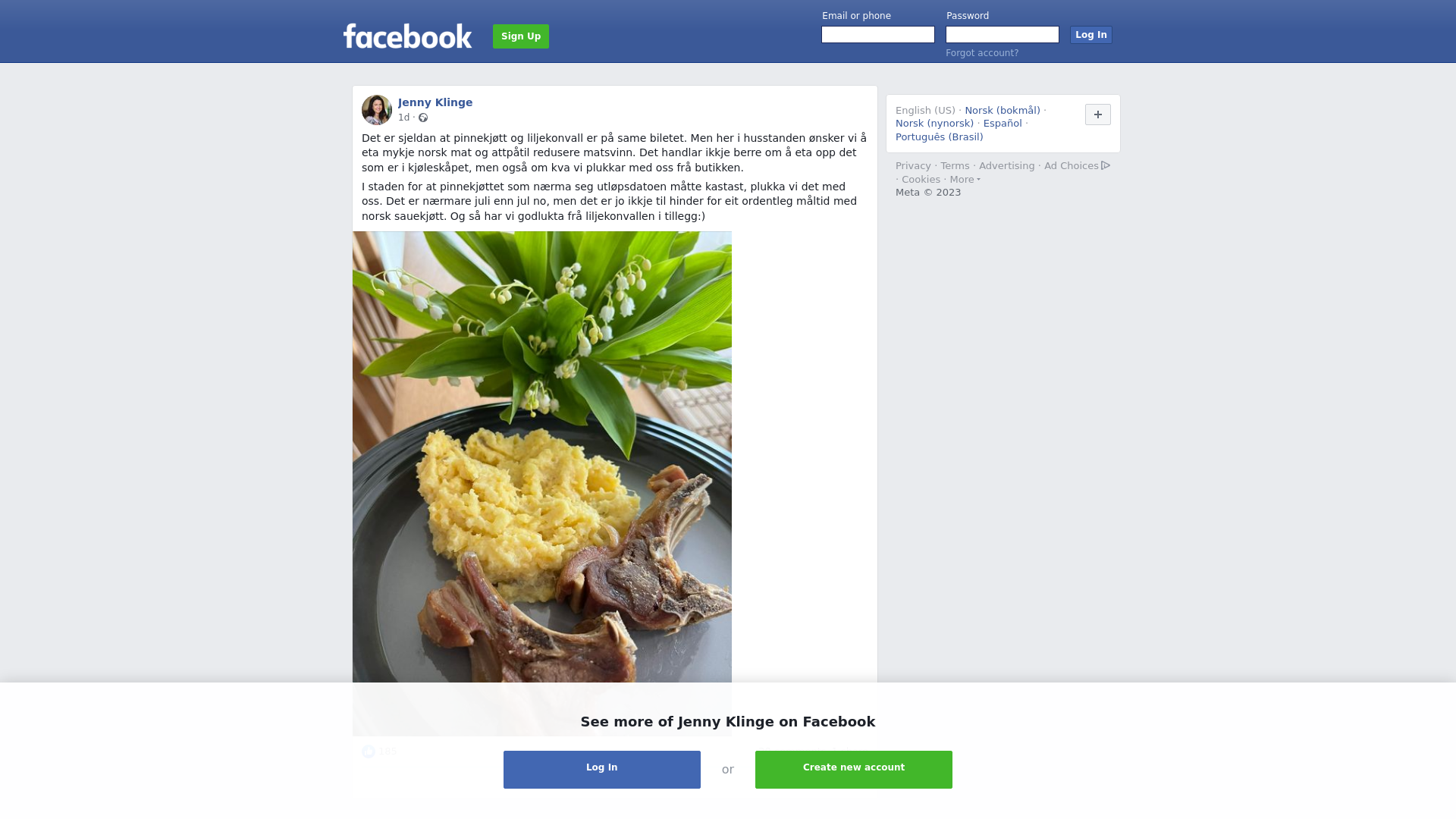Image resolution: width=1456 pixels, height=819 pixels.
Task: Switch language to Español
Action: point(1003,124)
